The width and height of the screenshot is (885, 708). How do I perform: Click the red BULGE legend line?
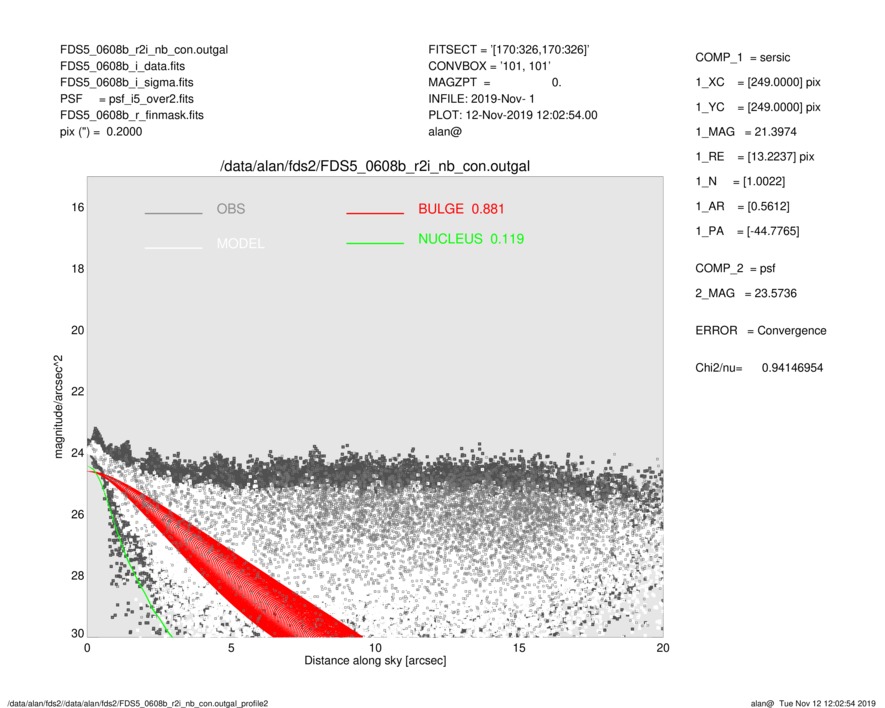375,213
